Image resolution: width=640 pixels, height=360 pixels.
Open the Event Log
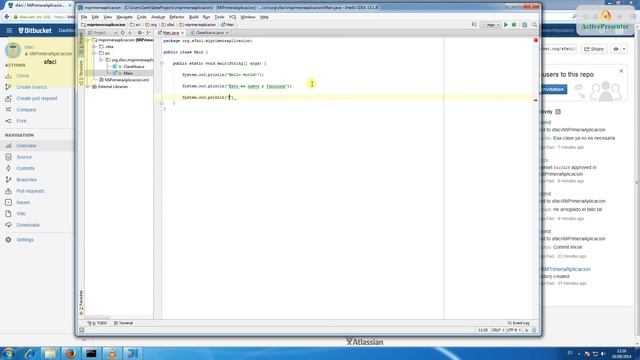pos(518,323)
